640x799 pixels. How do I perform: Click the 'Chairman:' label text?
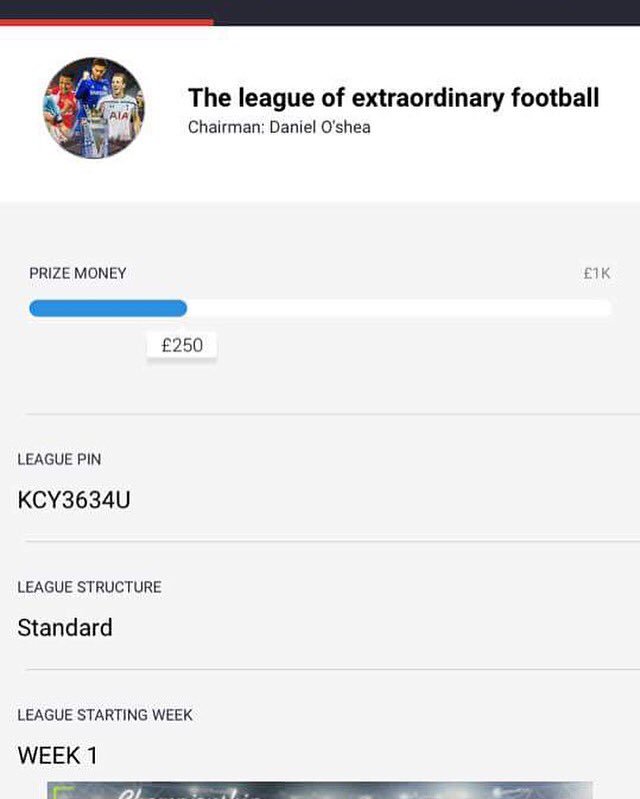pyautogui.click(x=226, y=127)
